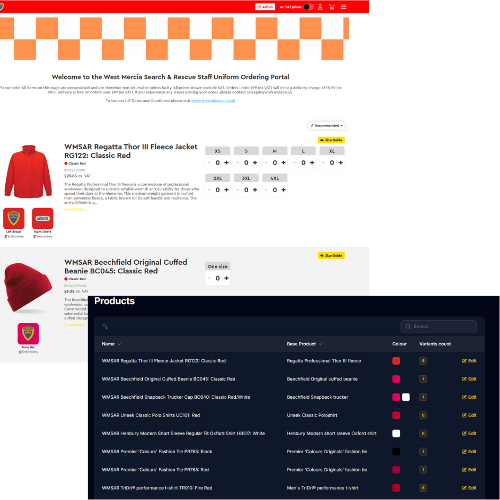Click white swatch of Henbury Oxford Shirt row

coord(396,433)
